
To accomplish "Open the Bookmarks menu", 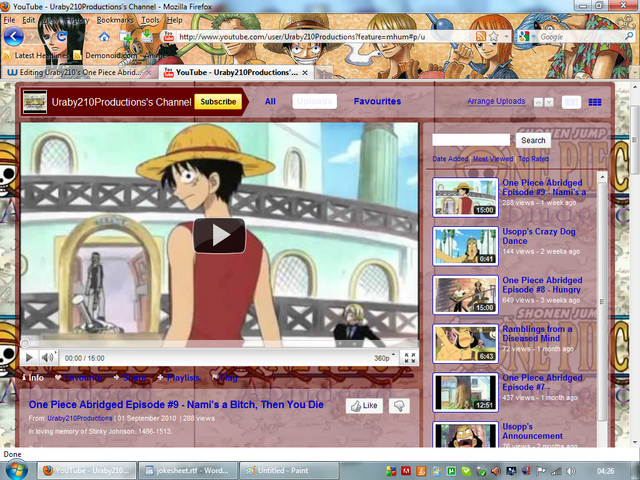I will click(x=115, y=20).
